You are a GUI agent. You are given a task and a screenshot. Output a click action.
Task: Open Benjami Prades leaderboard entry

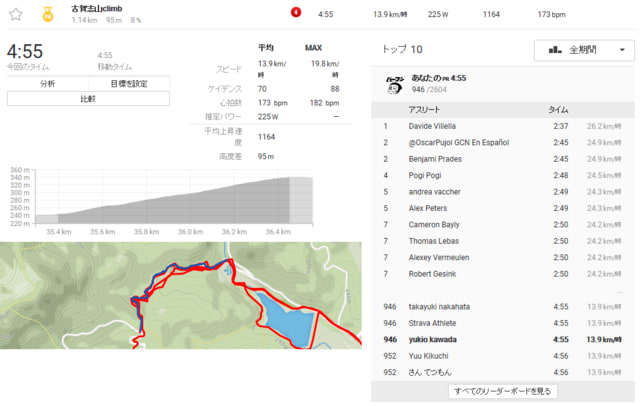435,159
